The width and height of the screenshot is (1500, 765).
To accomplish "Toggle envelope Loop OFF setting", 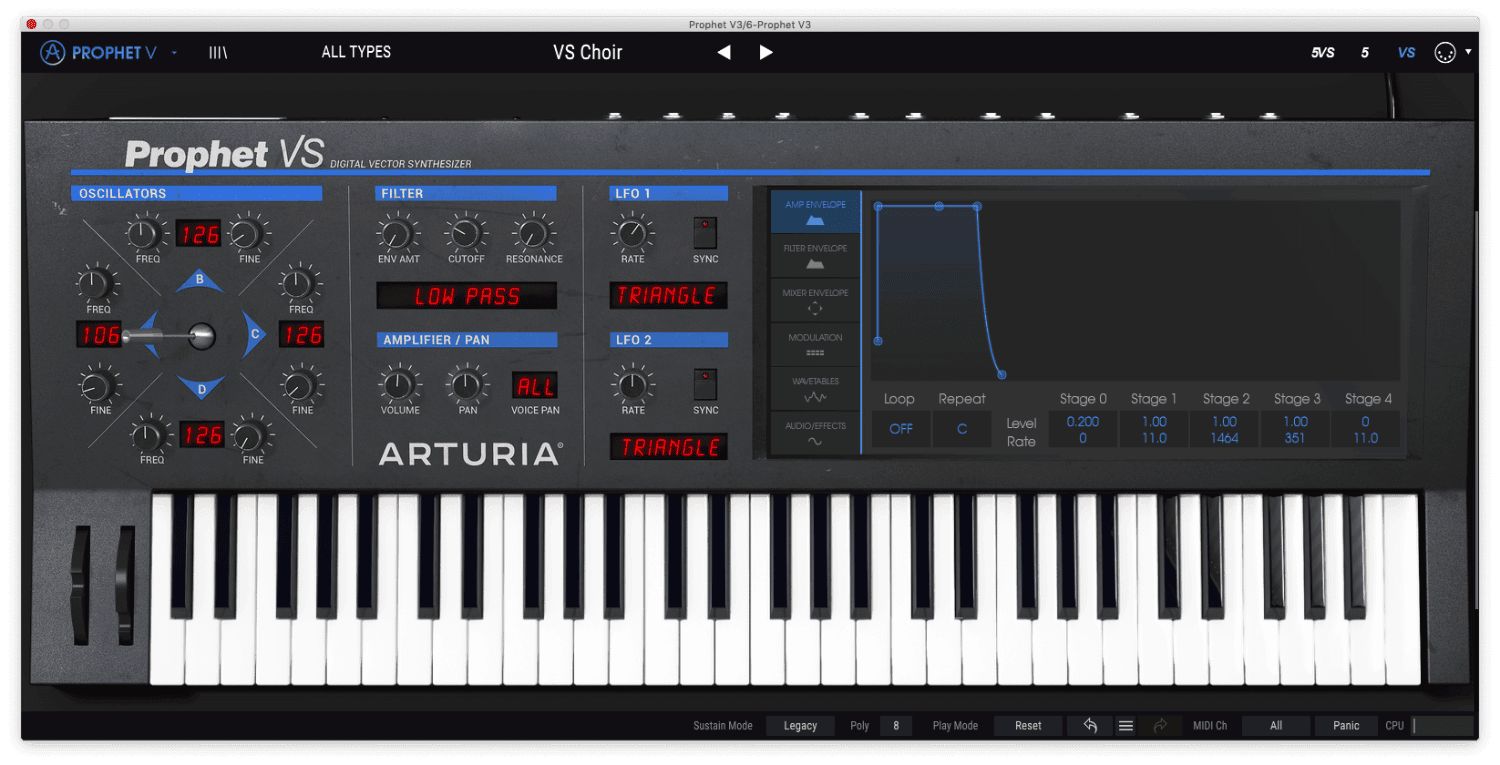I will [901, 429].
